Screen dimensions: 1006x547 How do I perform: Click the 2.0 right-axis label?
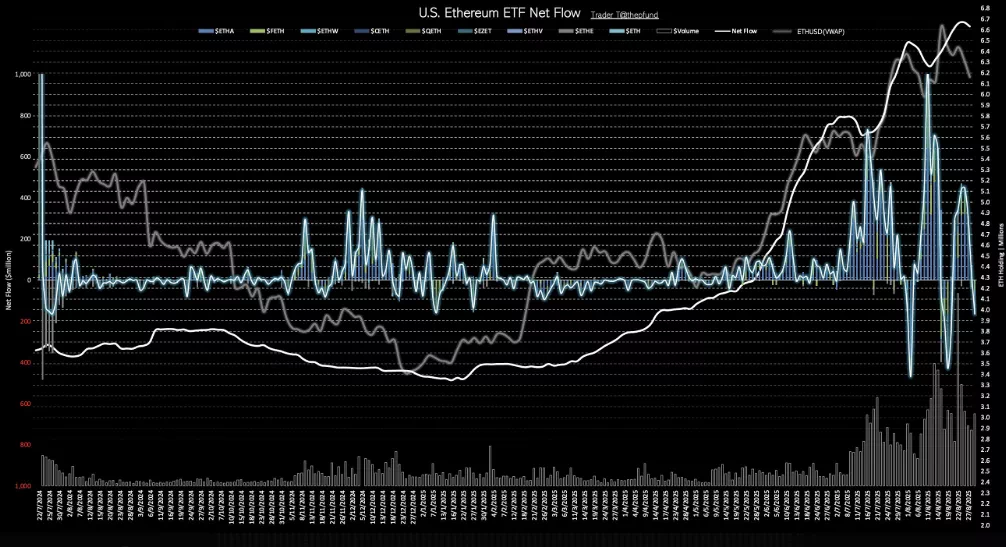pyautogui.click(x=984, y=525)
